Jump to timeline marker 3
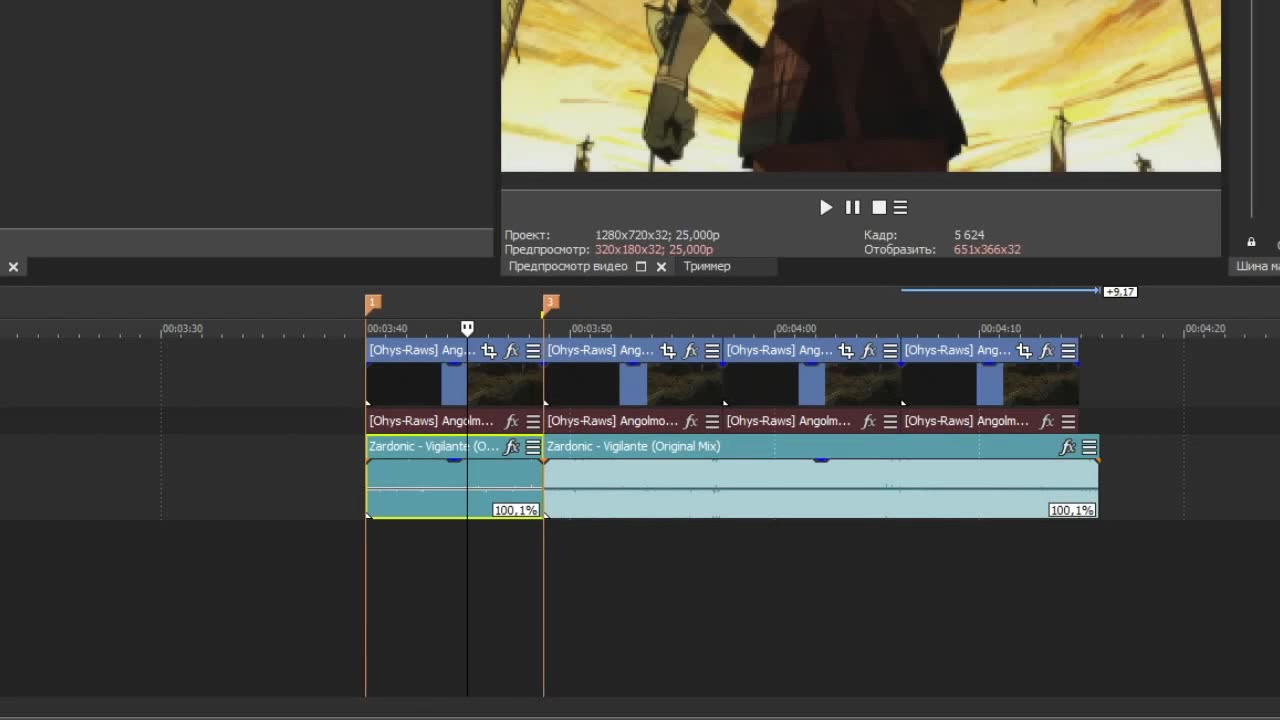 pyautogui.click(x=550, y=302)
